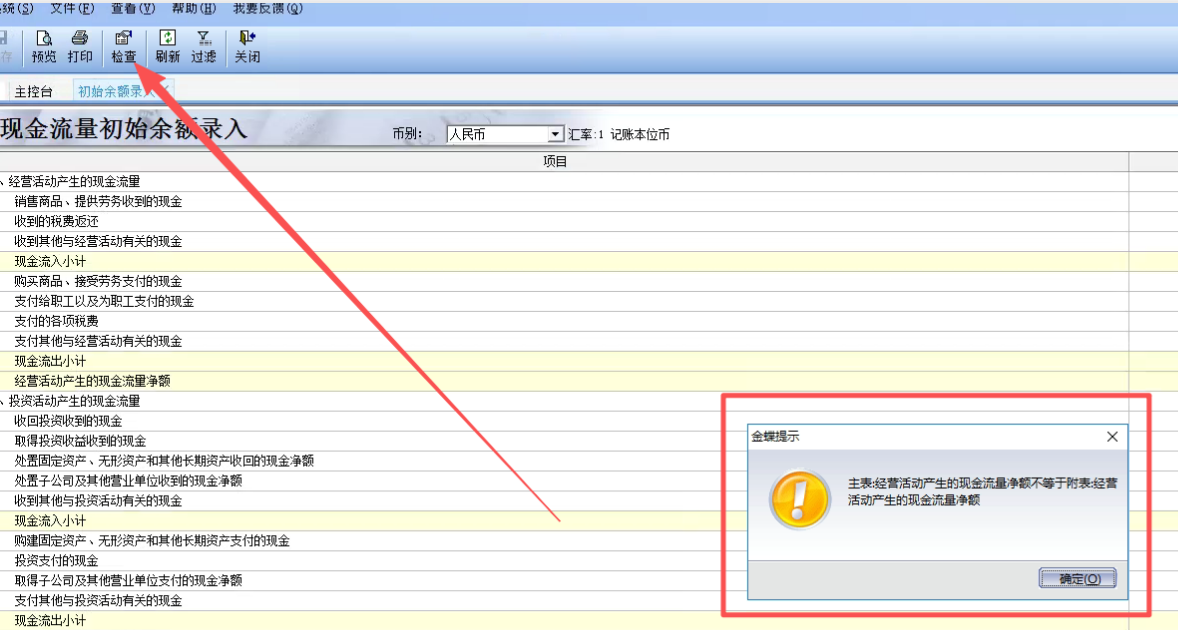The image size is (1178, 630).
Task: Open the 查看(V) menu
Action: coord(133,9)
